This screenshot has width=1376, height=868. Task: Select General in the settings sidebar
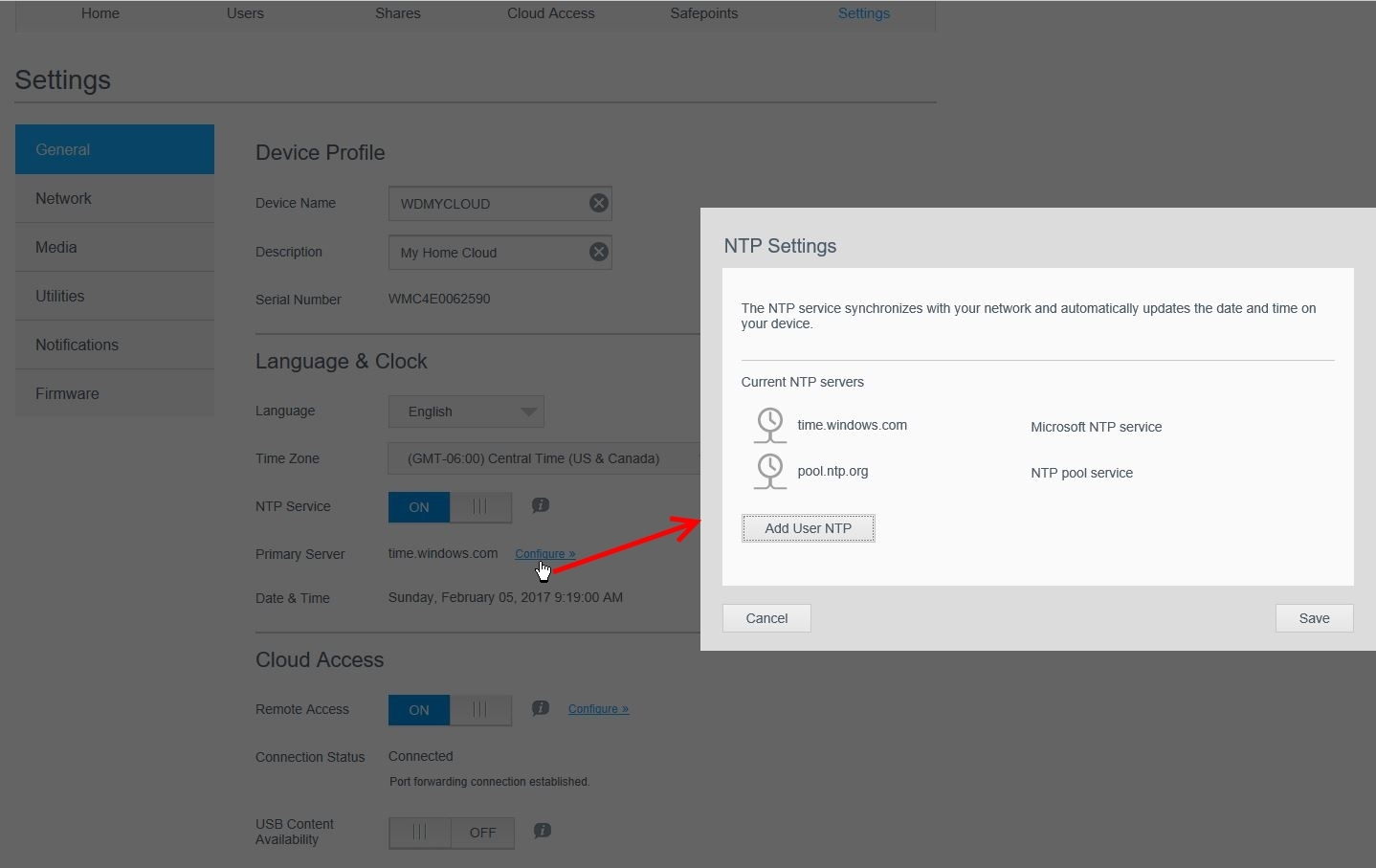115,149
